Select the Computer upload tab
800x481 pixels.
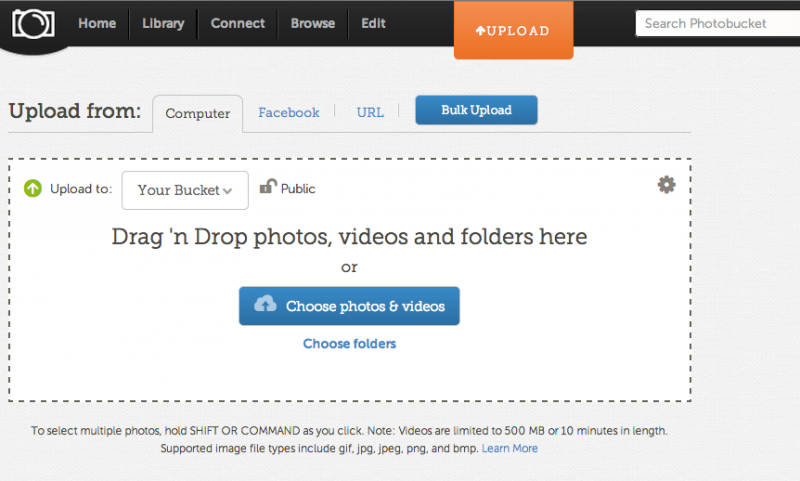click(x=197, y=114)
